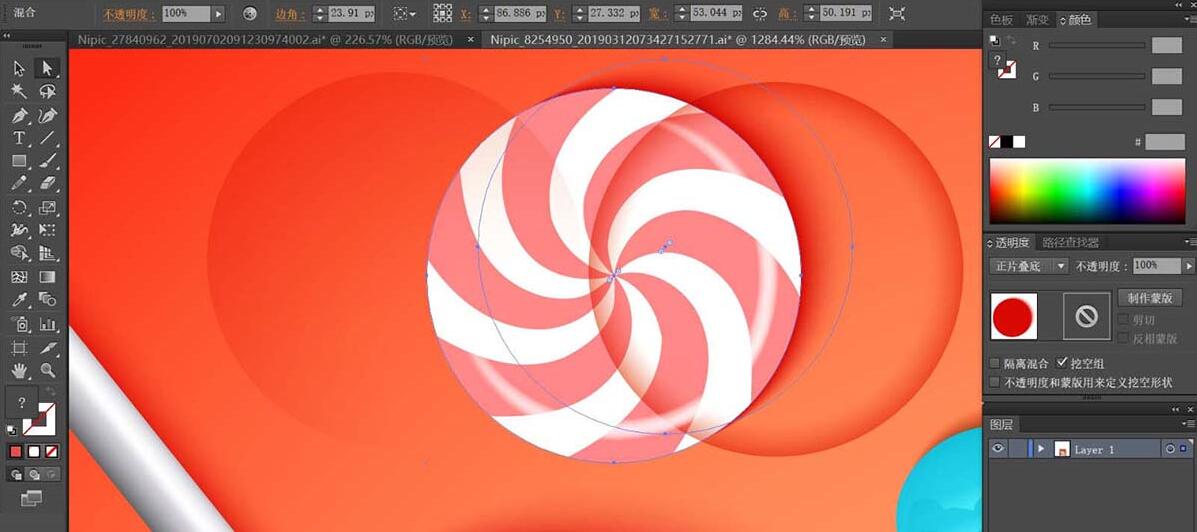Toggle constrain width and height proportions link
This screenshot has width=1197, height=532.
tap(760, 14)
